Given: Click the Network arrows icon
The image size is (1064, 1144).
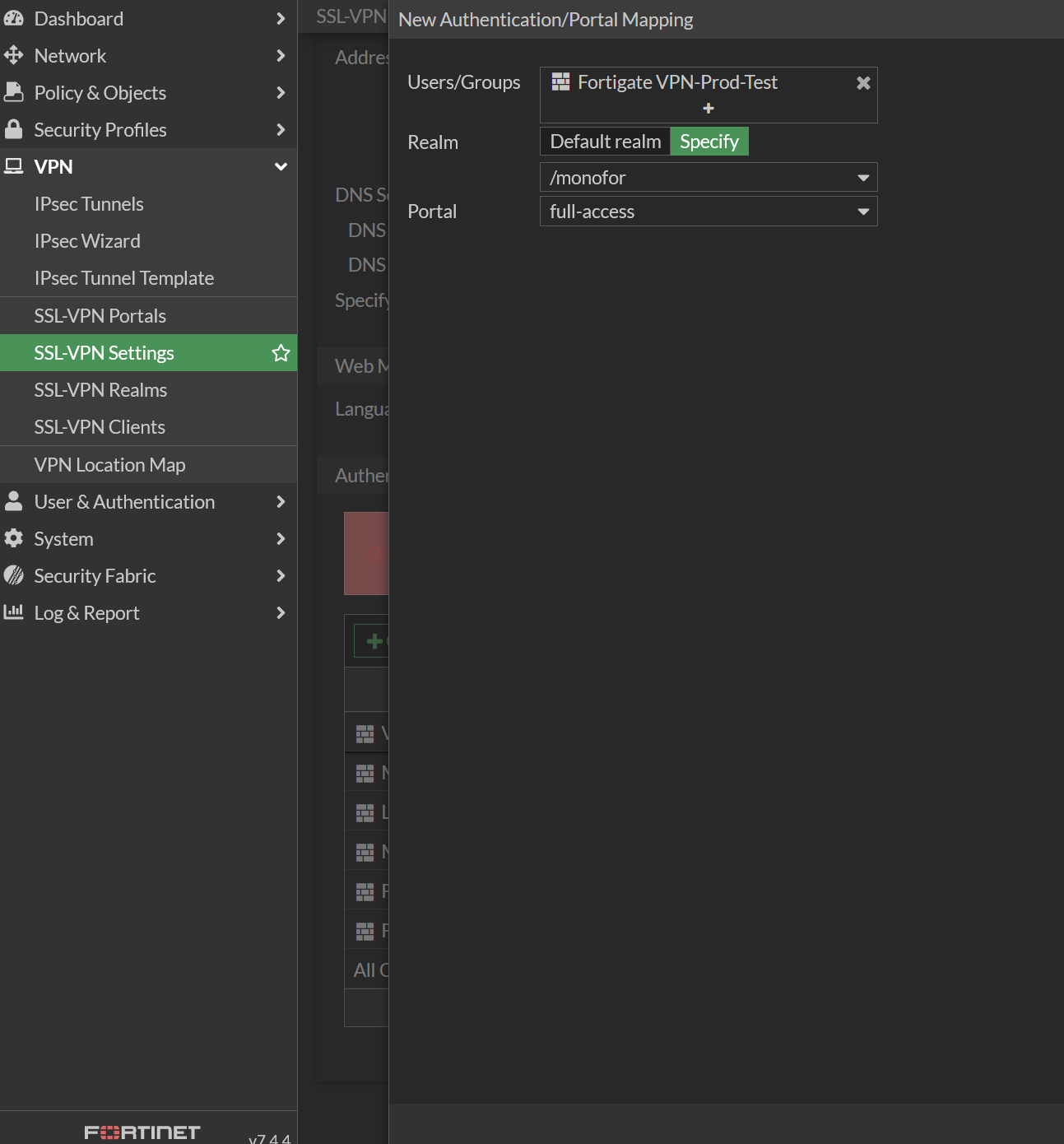Looking at the screenshot, I should [13, 55].
